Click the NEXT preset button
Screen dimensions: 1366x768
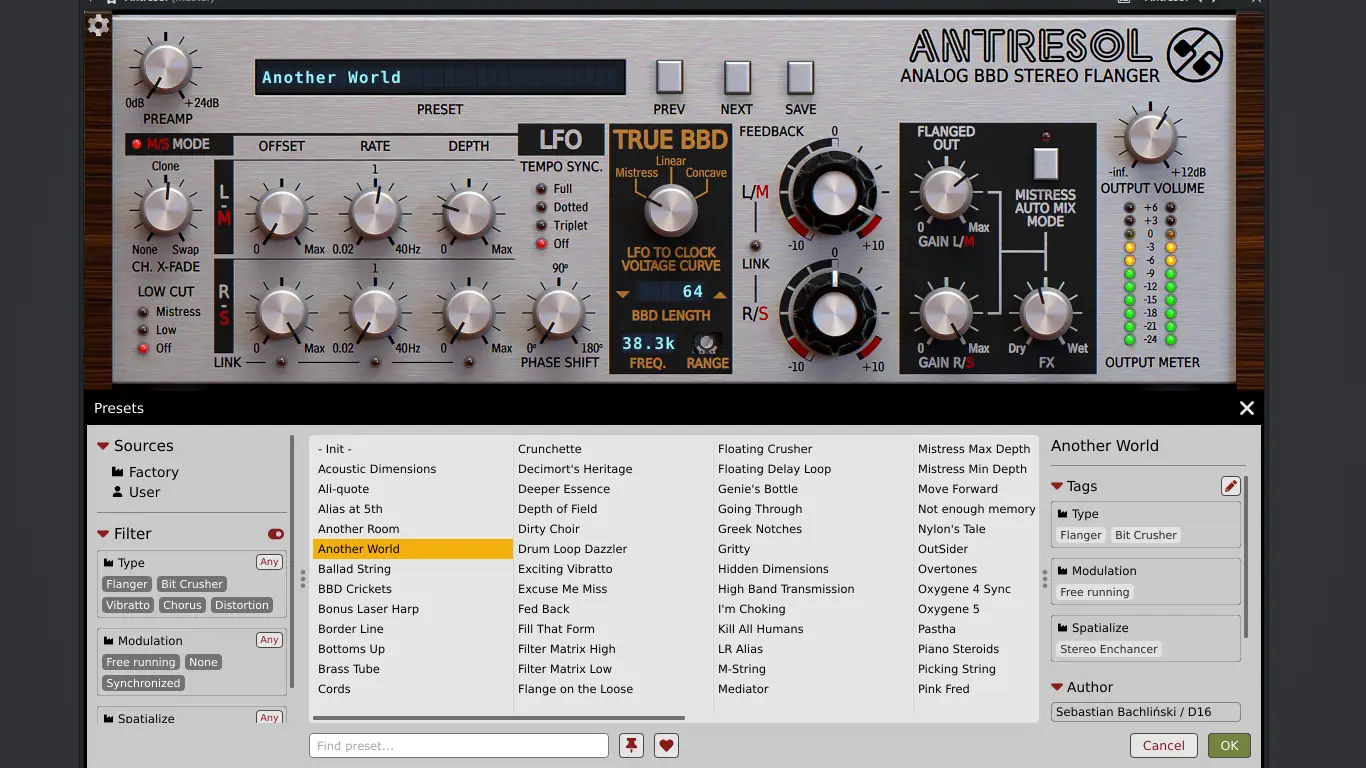point(737,78)
